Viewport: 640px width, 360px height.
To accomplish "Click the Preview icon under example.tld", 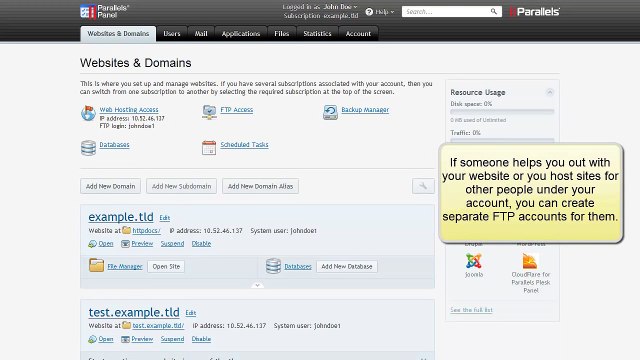I will [x=125, y=244].
